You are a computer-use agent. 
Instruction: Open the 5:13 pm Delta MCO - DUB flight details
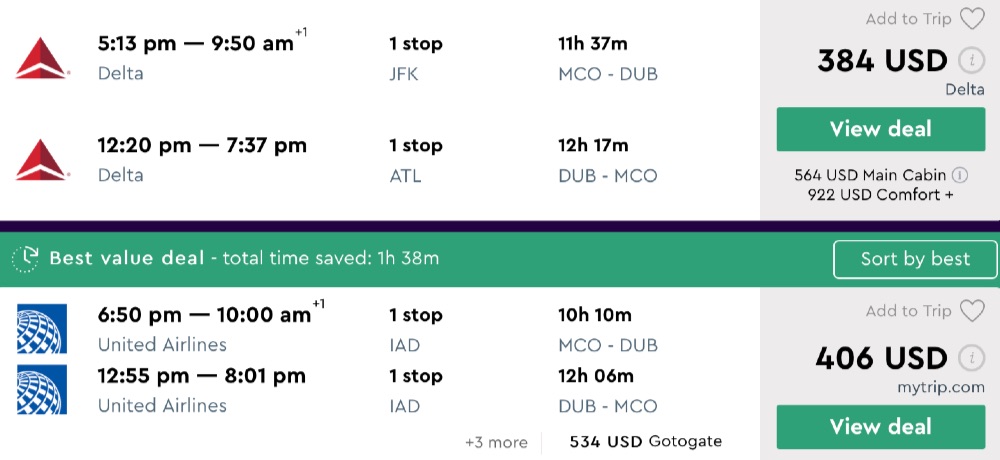[200, 44]
